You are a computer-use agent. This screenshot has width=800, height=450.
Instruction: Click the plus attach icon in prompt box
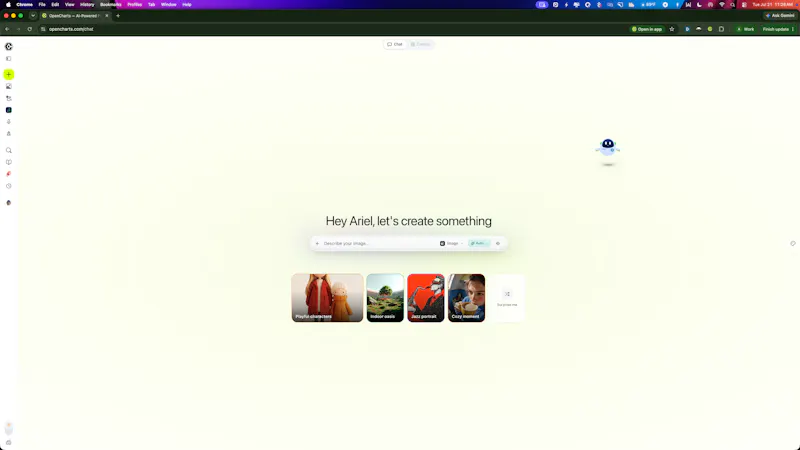[317, 243]
